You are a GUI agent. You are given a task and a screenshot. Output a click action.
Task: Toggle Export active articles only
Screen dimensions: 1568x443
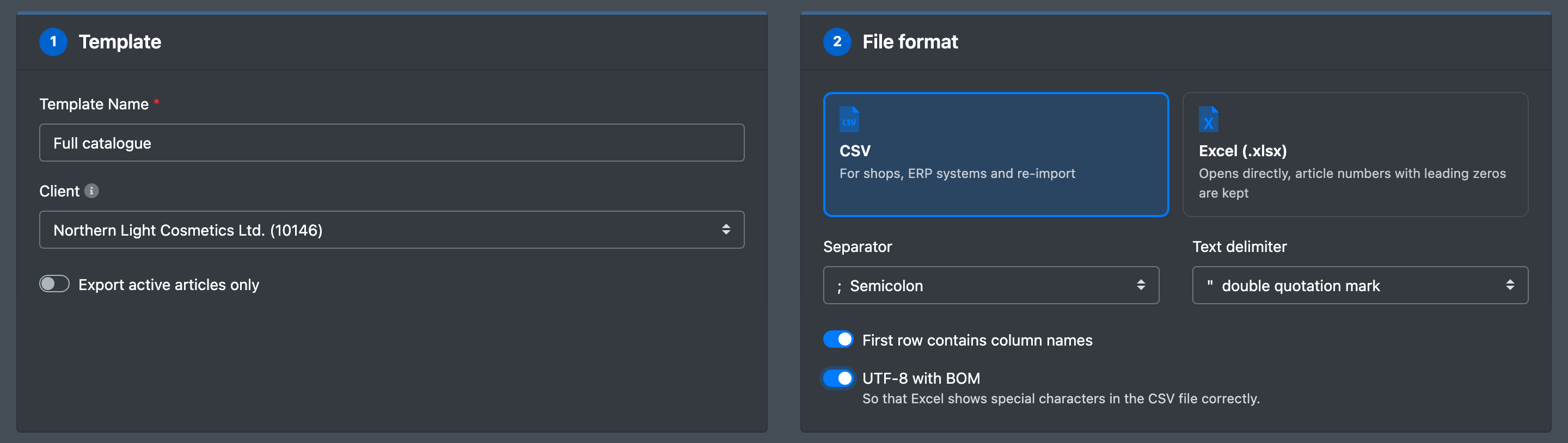55,284
